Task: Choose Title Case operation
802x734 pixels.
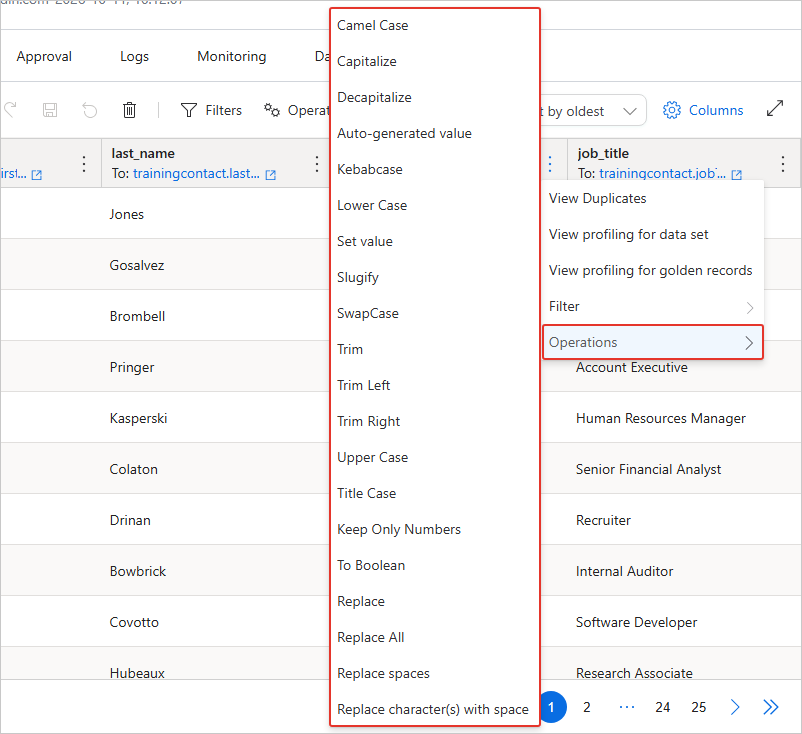Action: (x=435, y=493)
